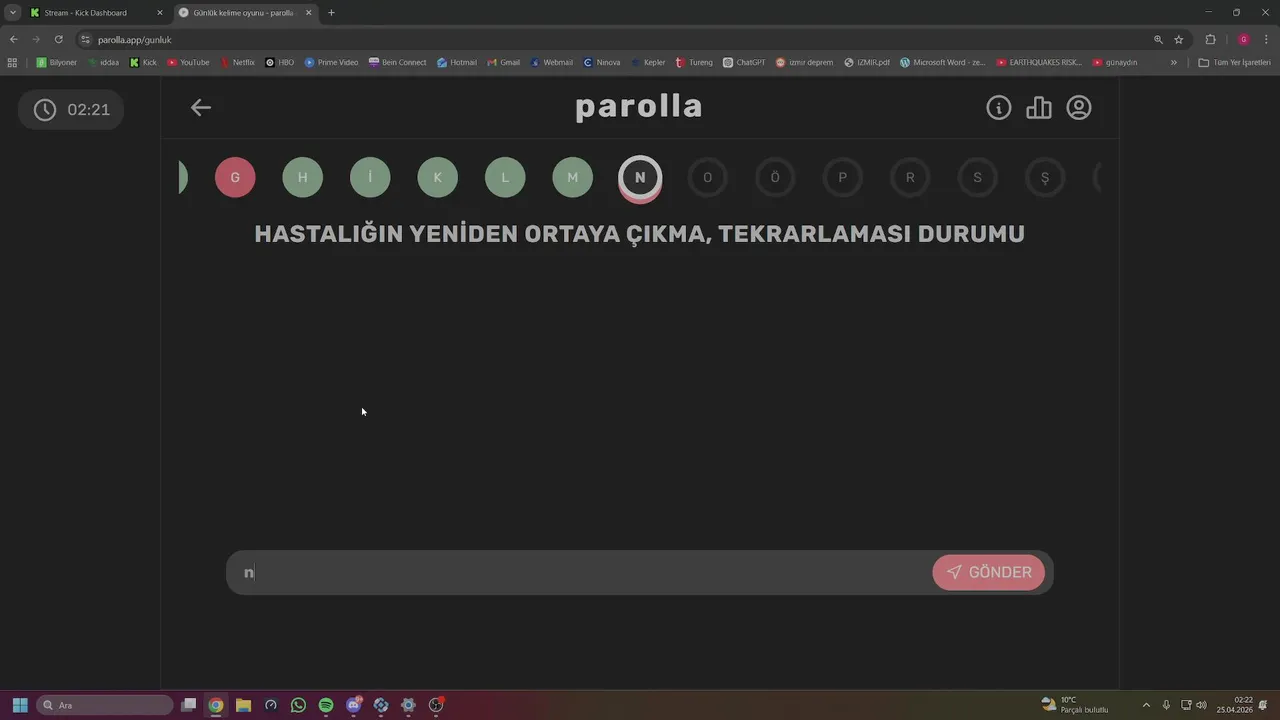1280x720 pixels.
Task: Open Spotify from the taskbar
Action: pos(326,705)
